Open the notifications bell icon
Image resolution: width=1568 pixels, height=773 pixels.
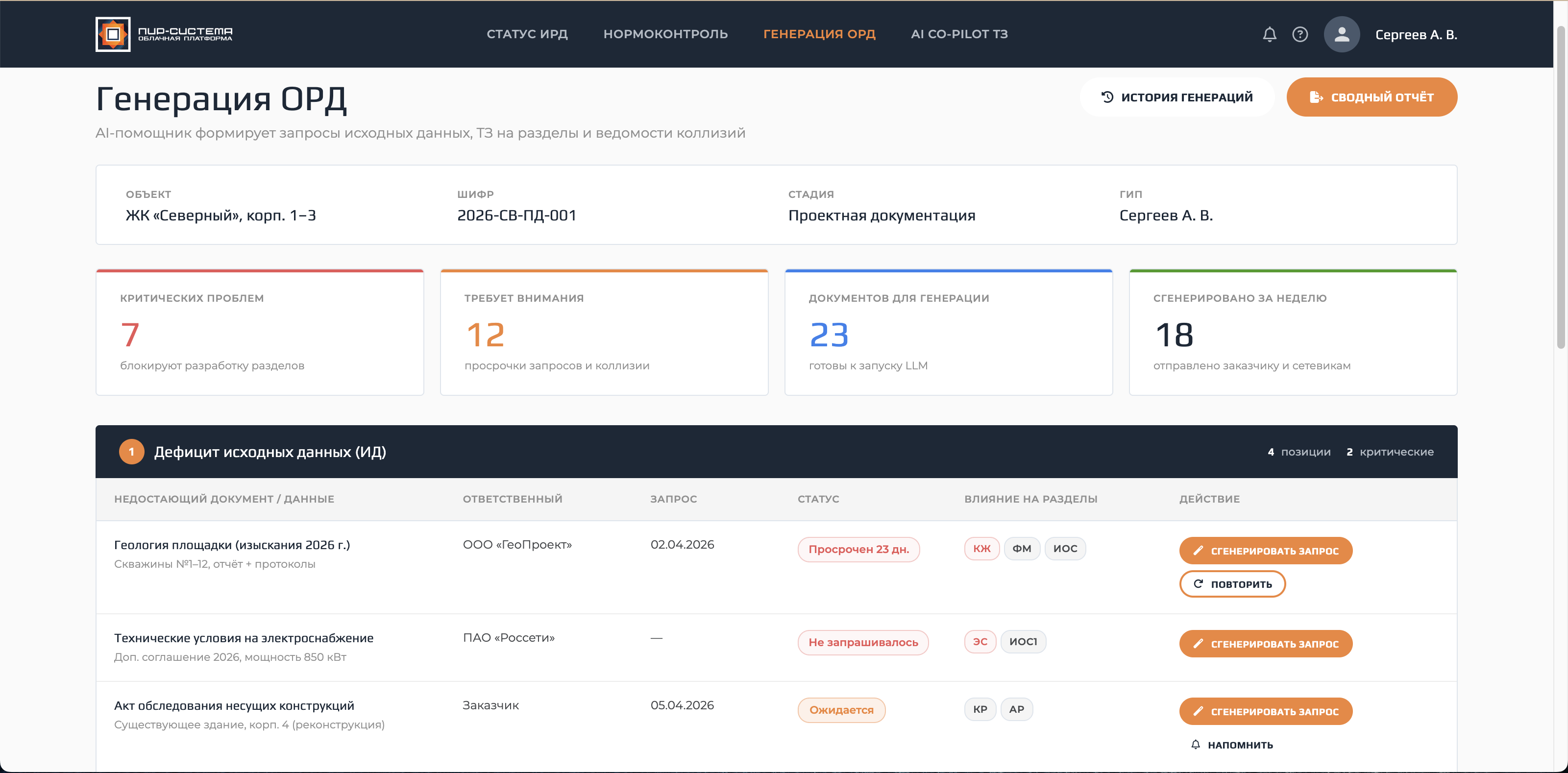1269,34
